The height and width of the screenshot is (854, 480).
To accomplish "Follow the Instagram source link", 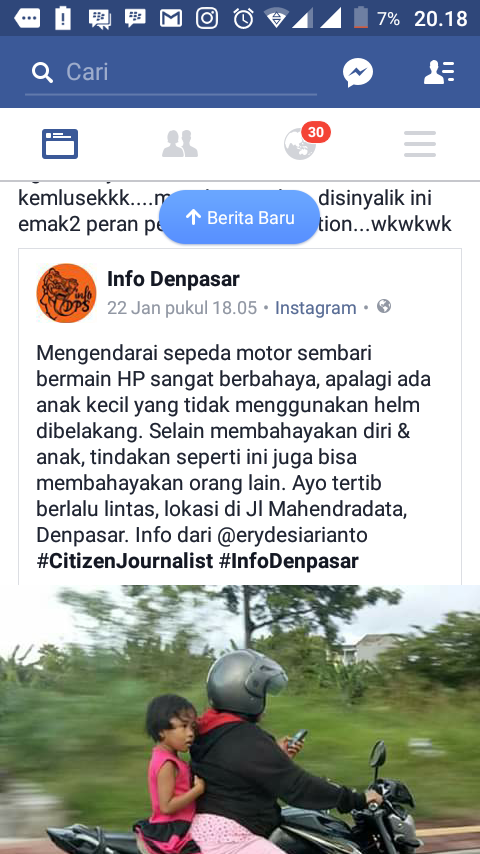I will [x=315, y=308].
